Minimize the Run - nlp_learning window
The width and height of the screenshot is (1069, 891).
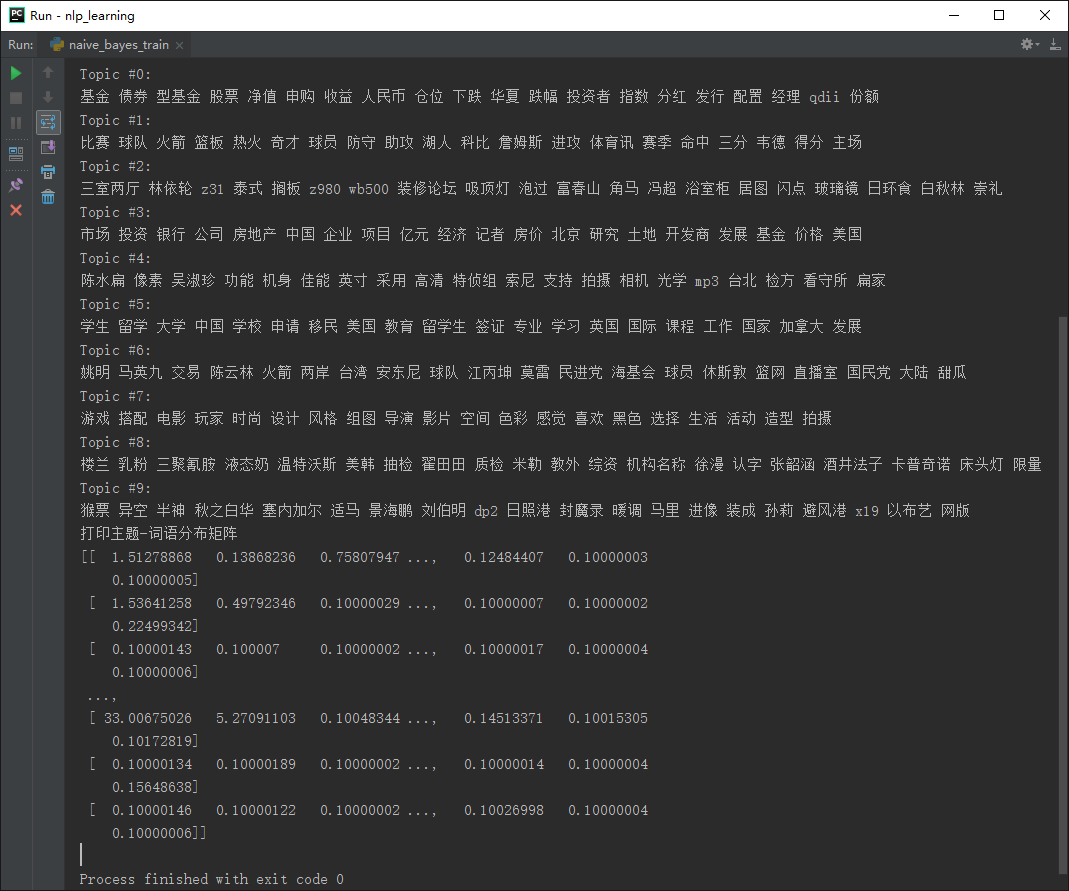click(x=954, y=15)
